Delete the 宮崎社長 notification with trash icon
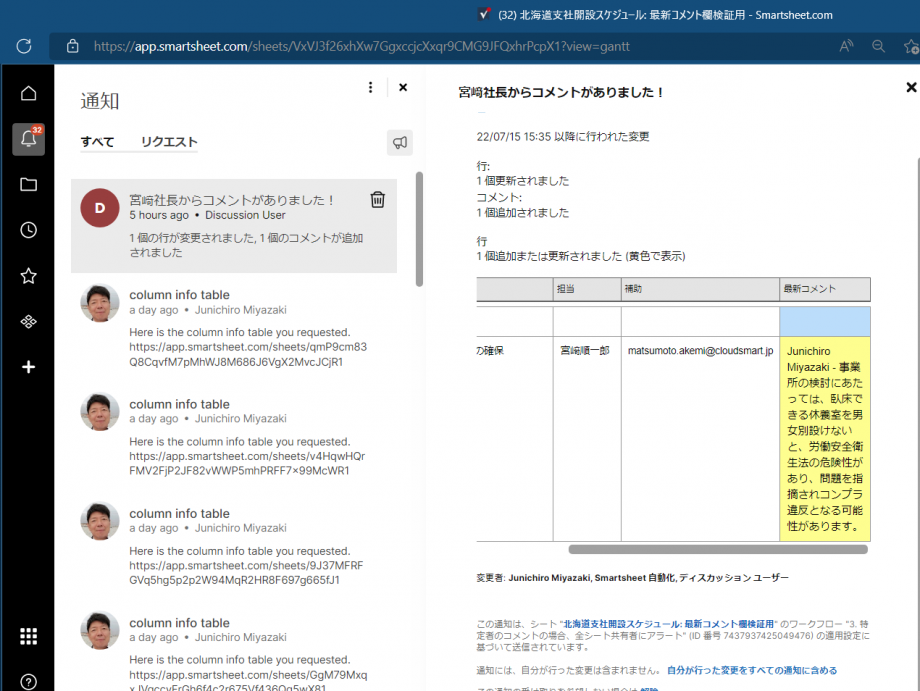Viewport: 920px width, 691px height. pyautogui.click(x=378, y=199)
